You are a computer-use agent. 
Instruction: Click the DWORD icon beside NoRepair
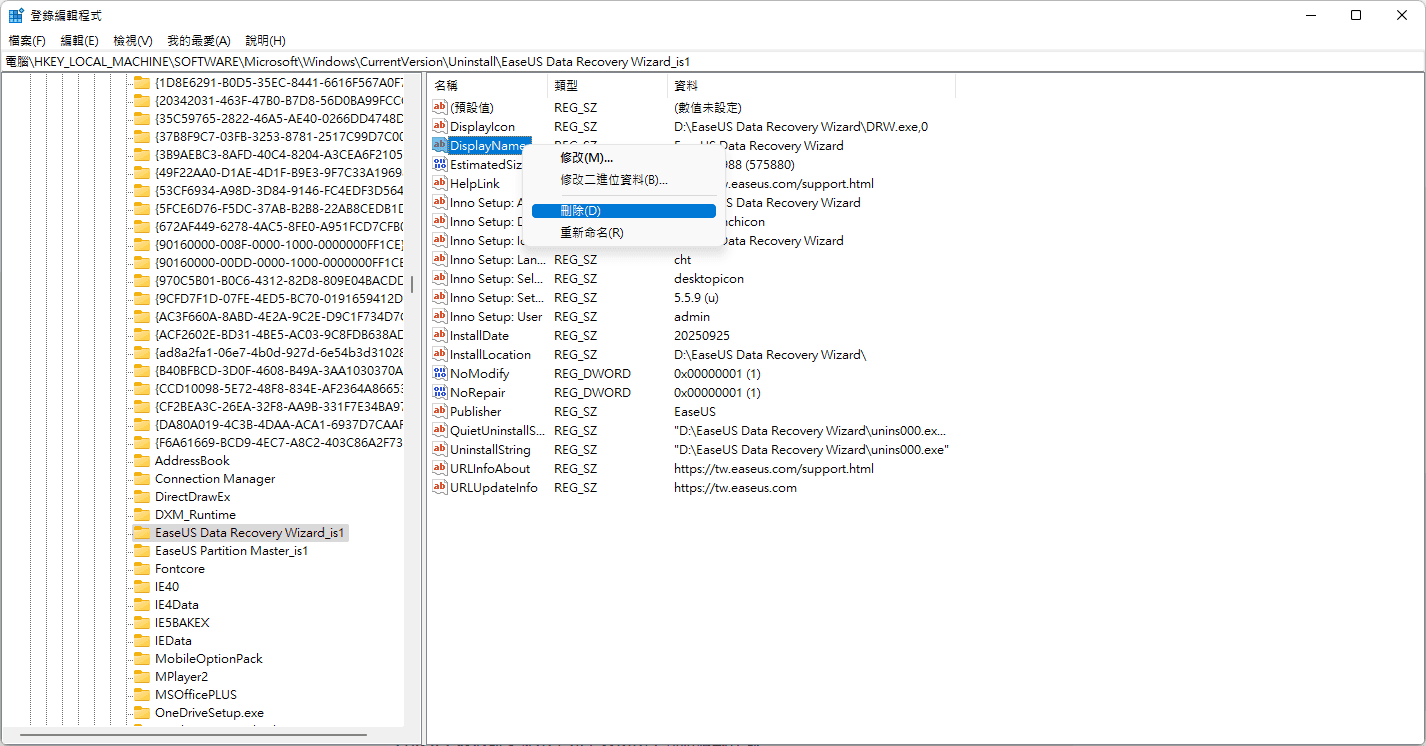coord(439,392)
